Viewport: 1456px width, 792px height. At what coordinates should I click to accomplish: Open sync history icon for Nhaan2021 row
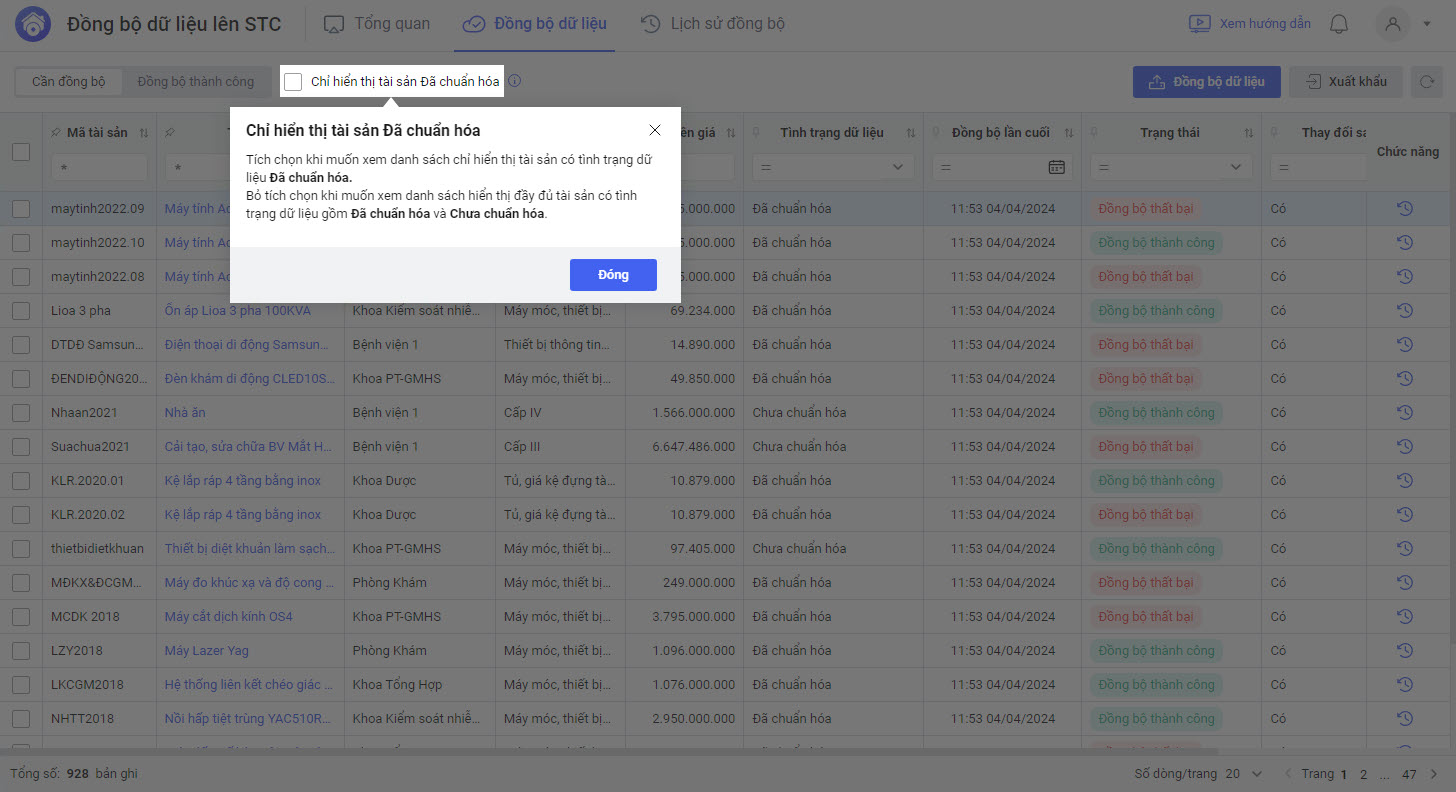pos(1405,413)
